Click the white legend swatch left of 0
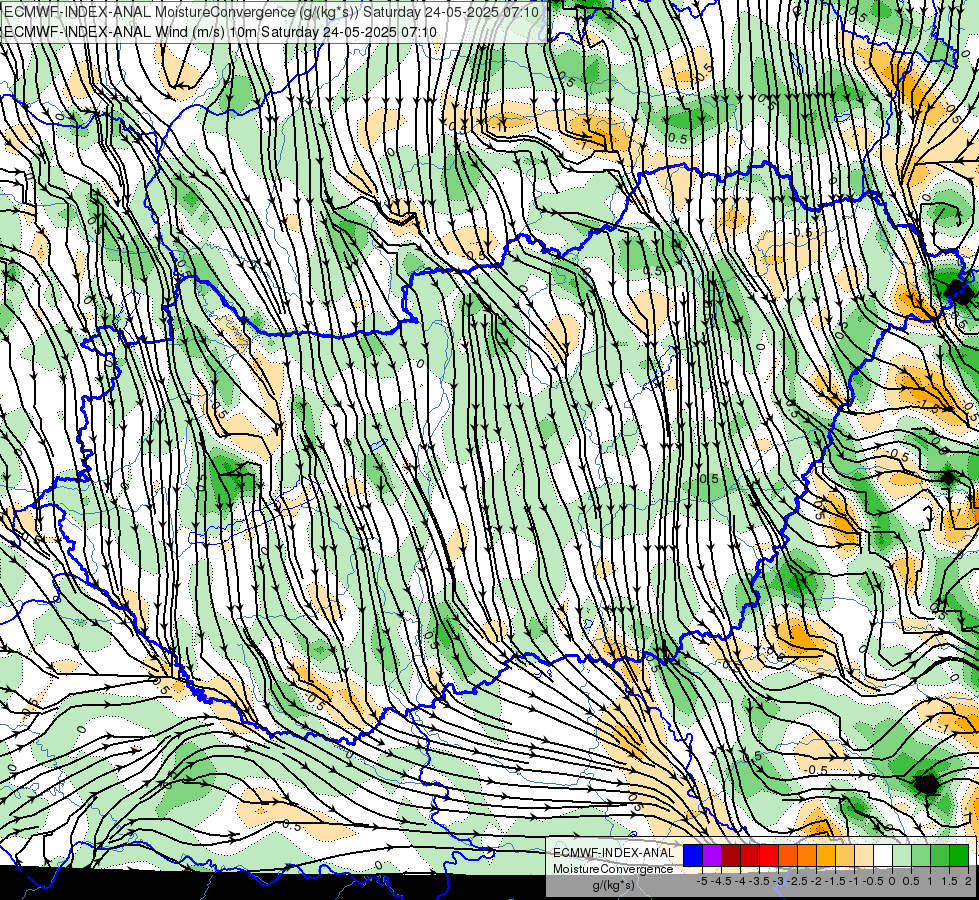Viewport: 979px width, 900px height. coord(883,855)
